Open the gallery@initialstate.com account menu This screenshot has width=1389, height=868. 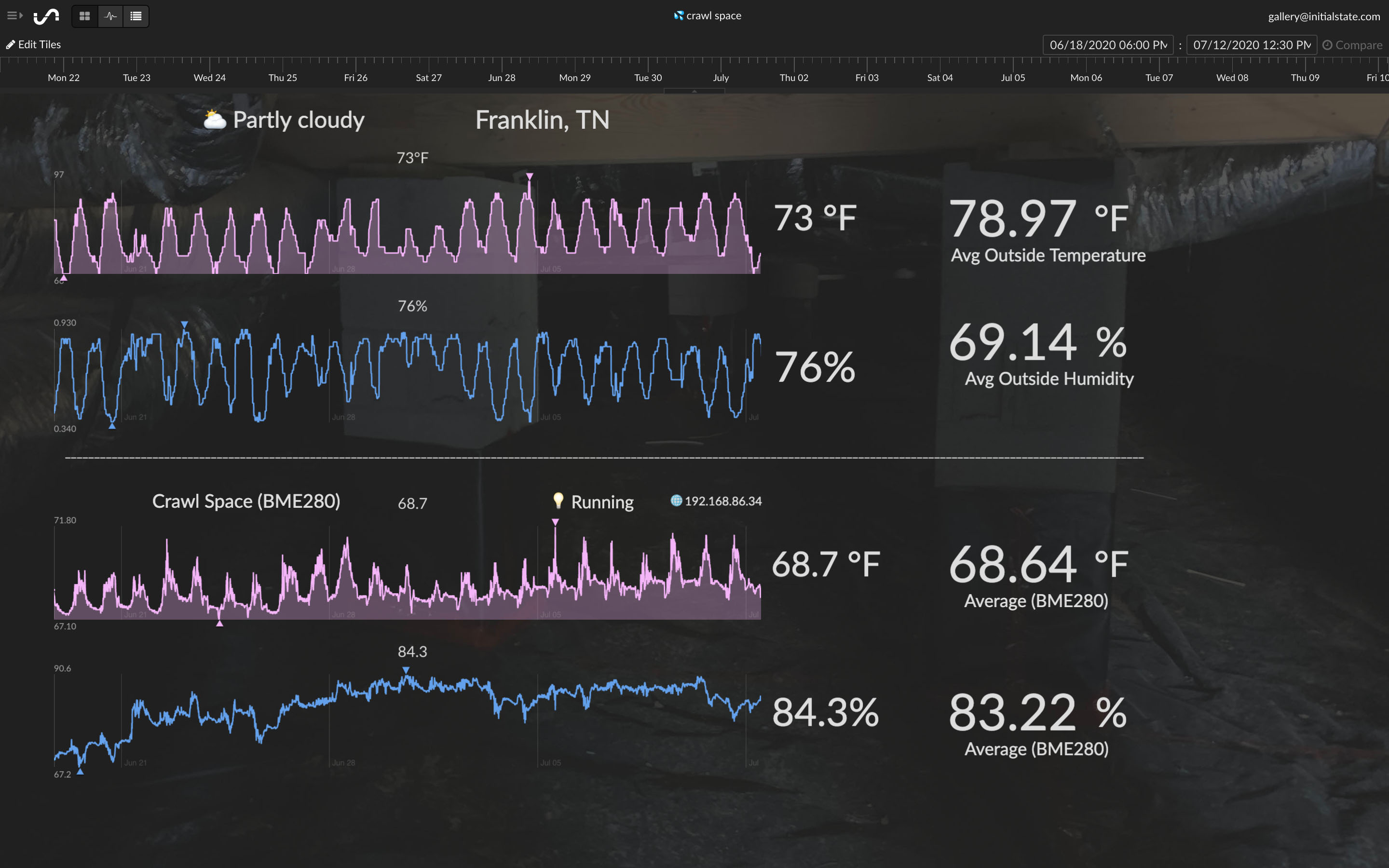(x=1323, y=17)
